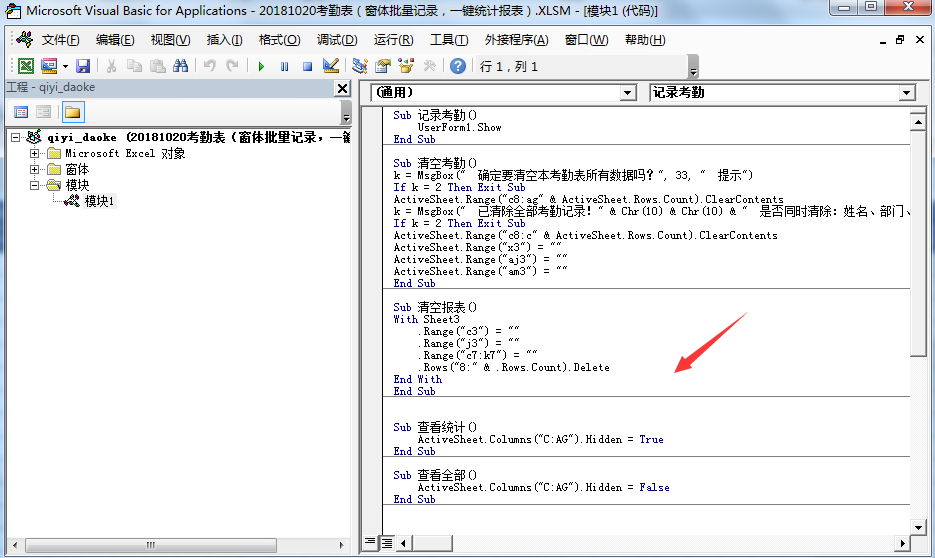Open the 工具(T) menu
935x558 pixels.
pyautogui.click(x=449, y=40)
